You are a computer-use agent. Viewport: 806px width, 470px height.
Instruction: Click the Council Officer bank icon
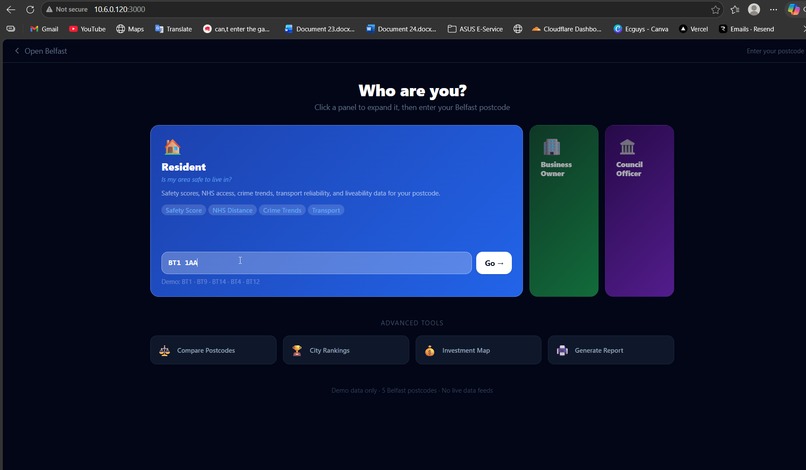627,147
